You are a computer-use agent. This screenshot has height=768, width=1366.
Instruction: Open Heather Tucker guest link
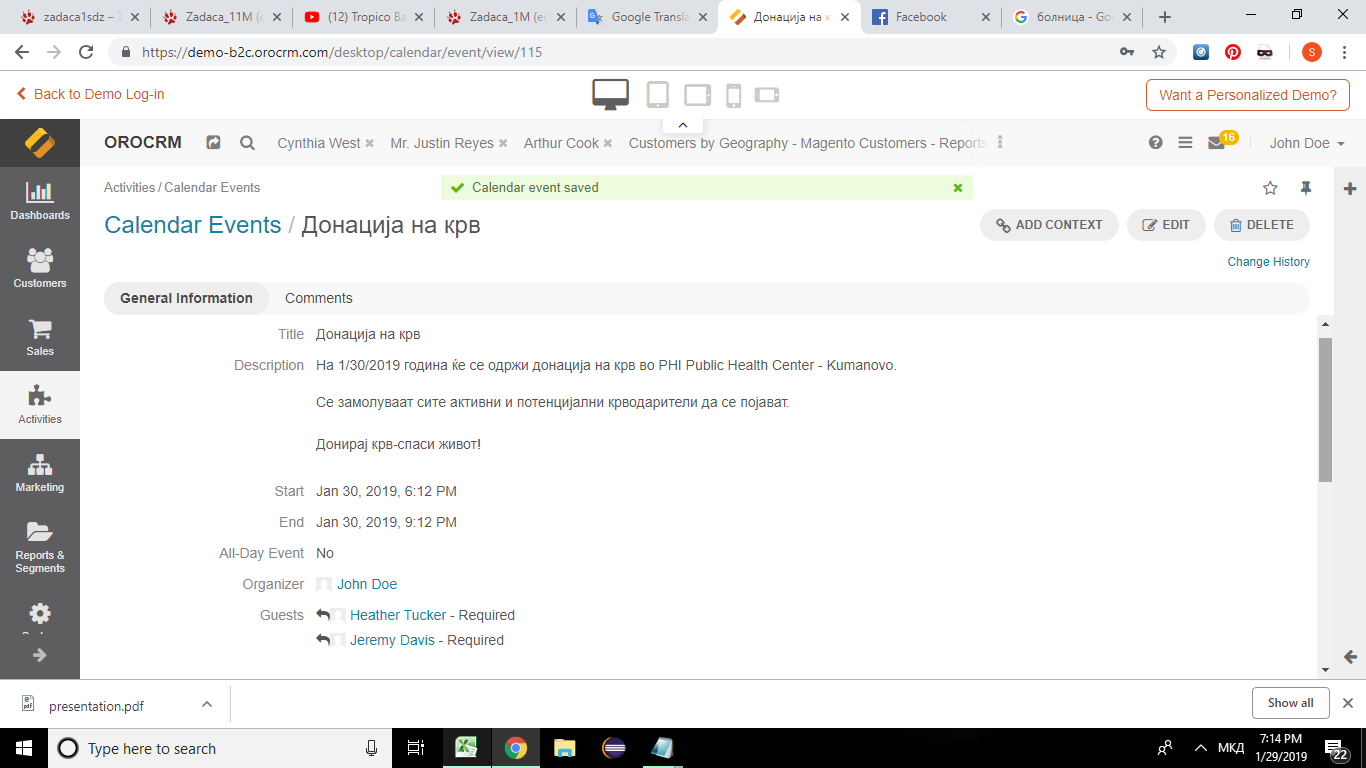pyautogui.click(x=398, y=615)
